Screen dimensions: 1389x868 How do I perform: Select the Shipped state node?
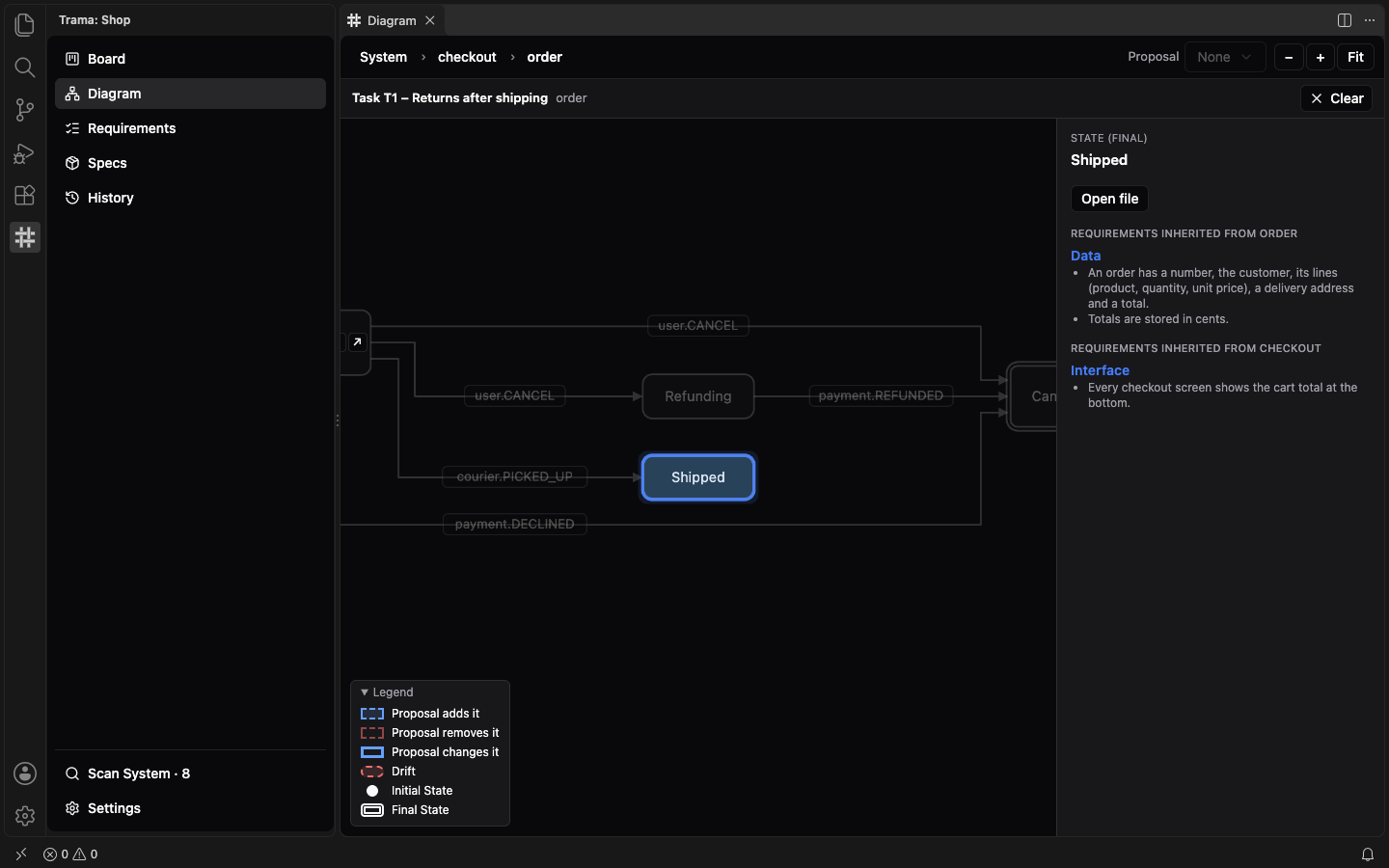pyautogui.click(x=698, y=477)
